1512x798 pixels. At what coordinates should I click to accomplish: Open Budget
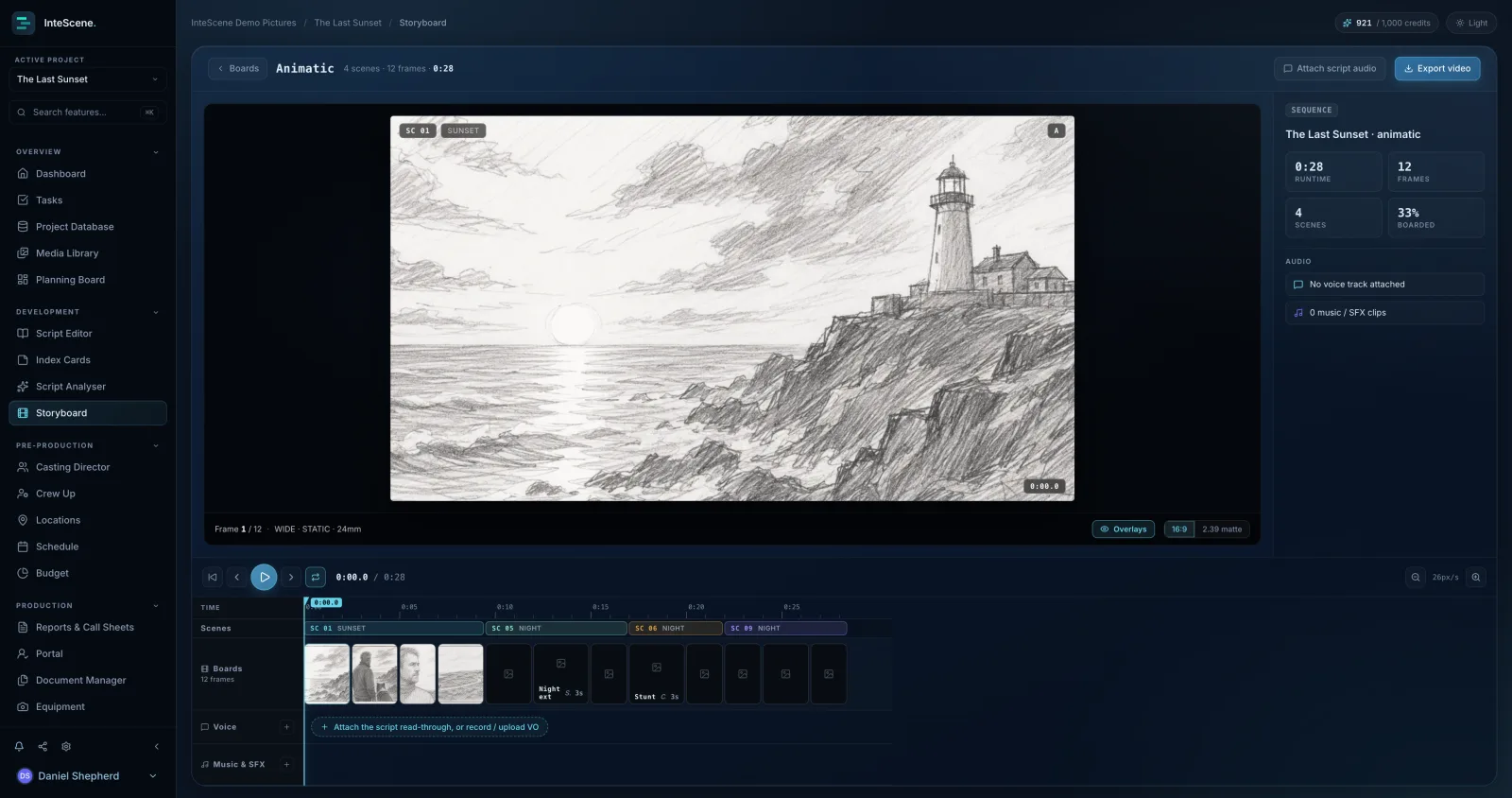click(x=88, y=573)
